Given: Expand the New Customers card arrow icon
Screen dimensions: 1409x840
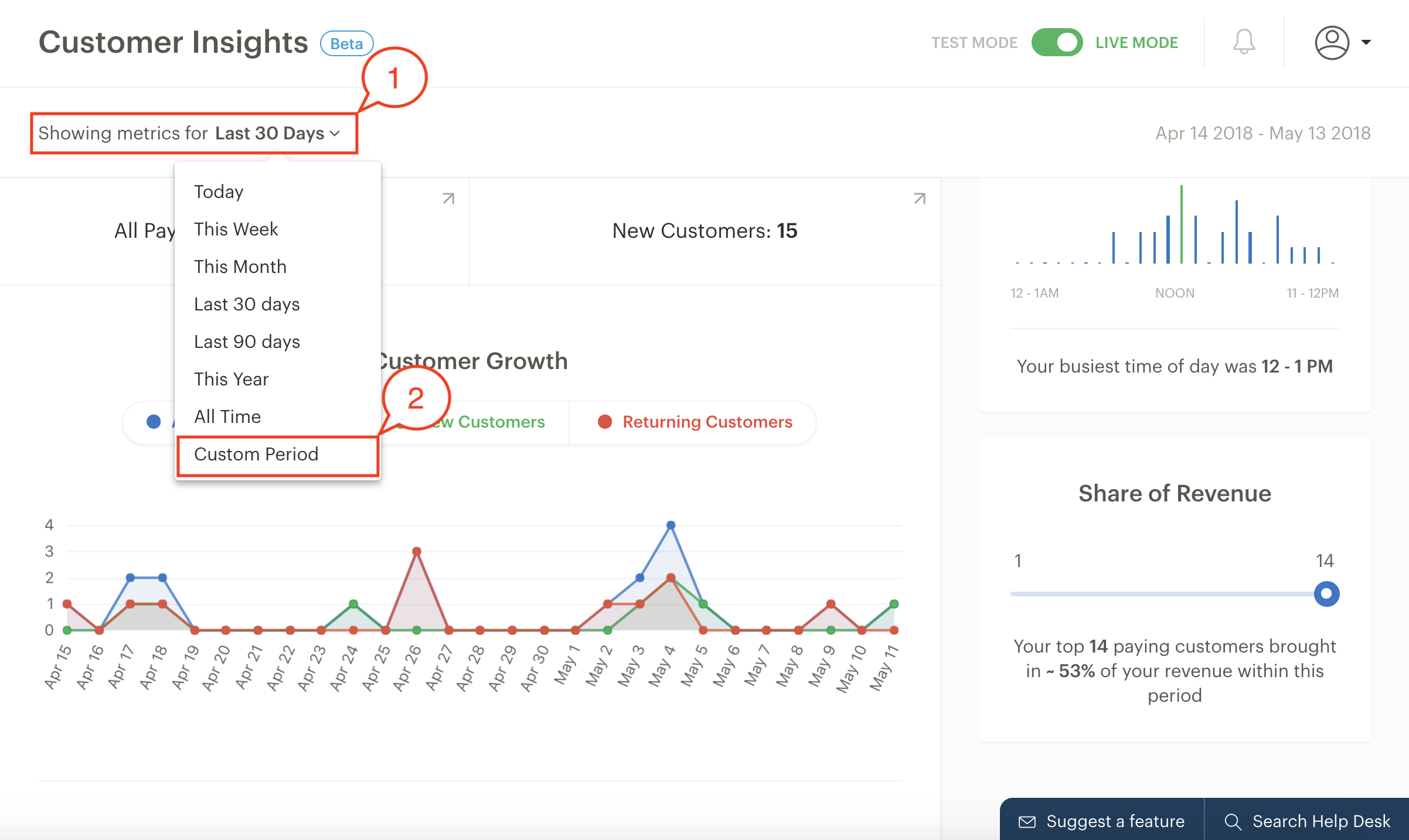Looking at the screenshot, I should (920, 199).
